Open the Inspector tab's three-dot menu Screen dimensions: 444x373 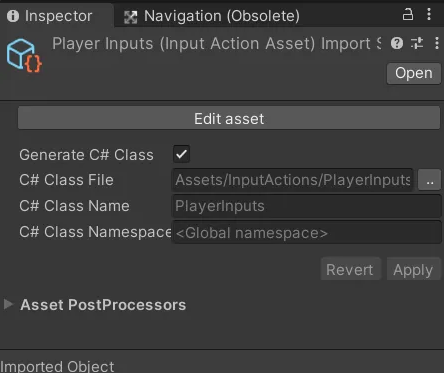(x=429, y=14)
